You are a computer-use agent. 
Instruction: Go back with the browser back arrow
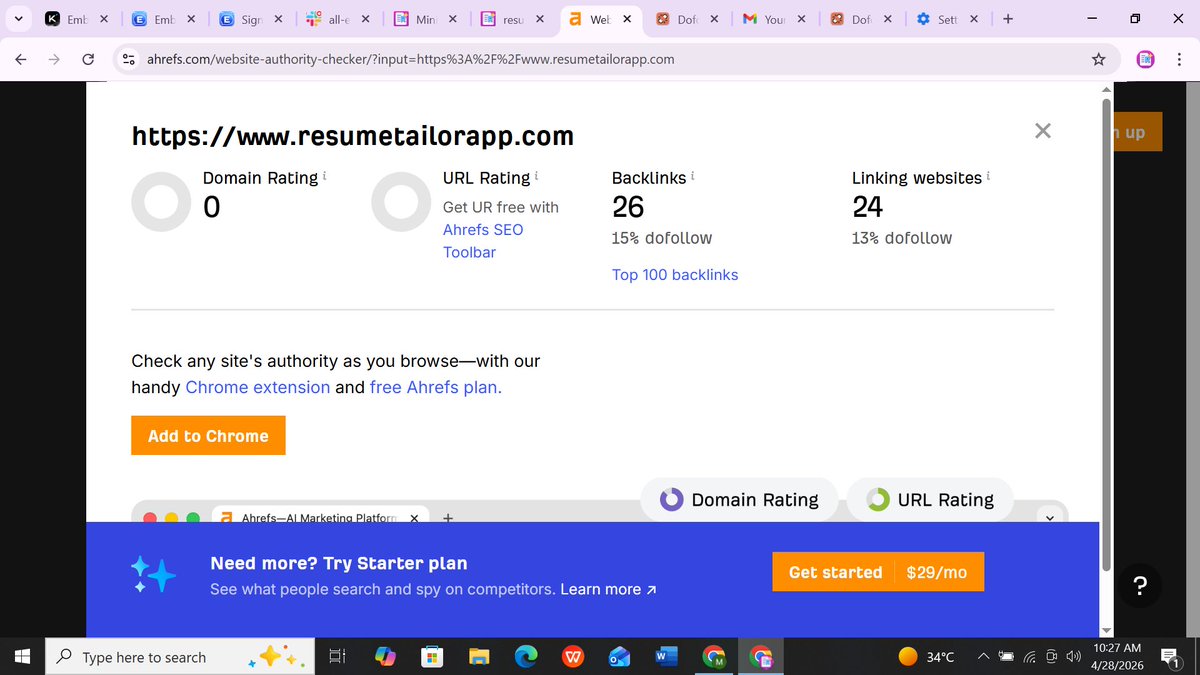click(x=21, y=59)
